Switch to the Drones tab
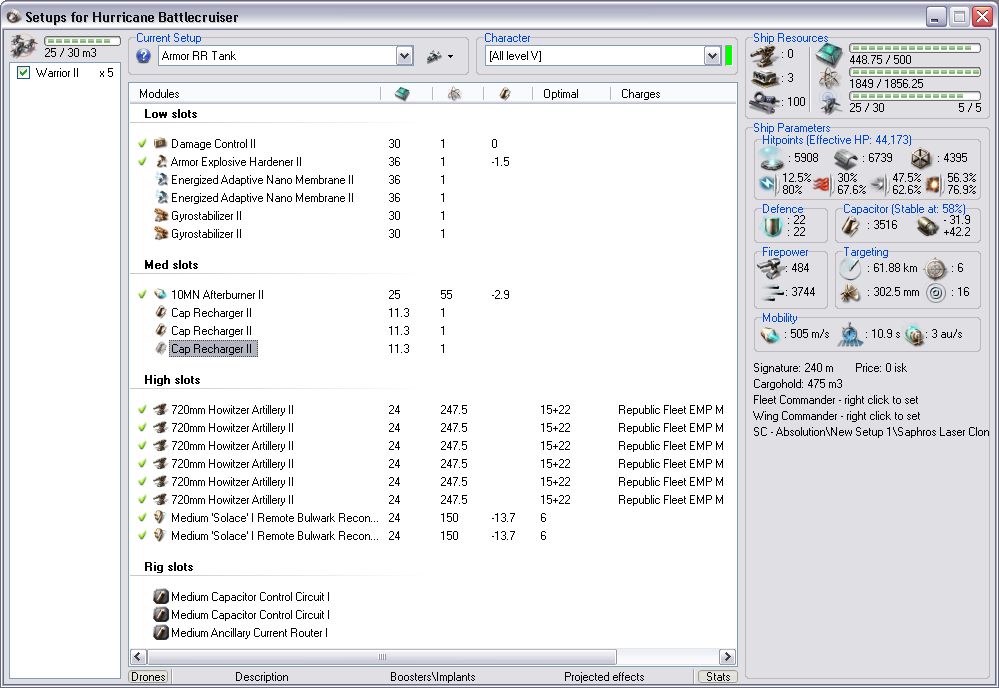The width and height of the screenshot is (999, 688). coord(148,677)
